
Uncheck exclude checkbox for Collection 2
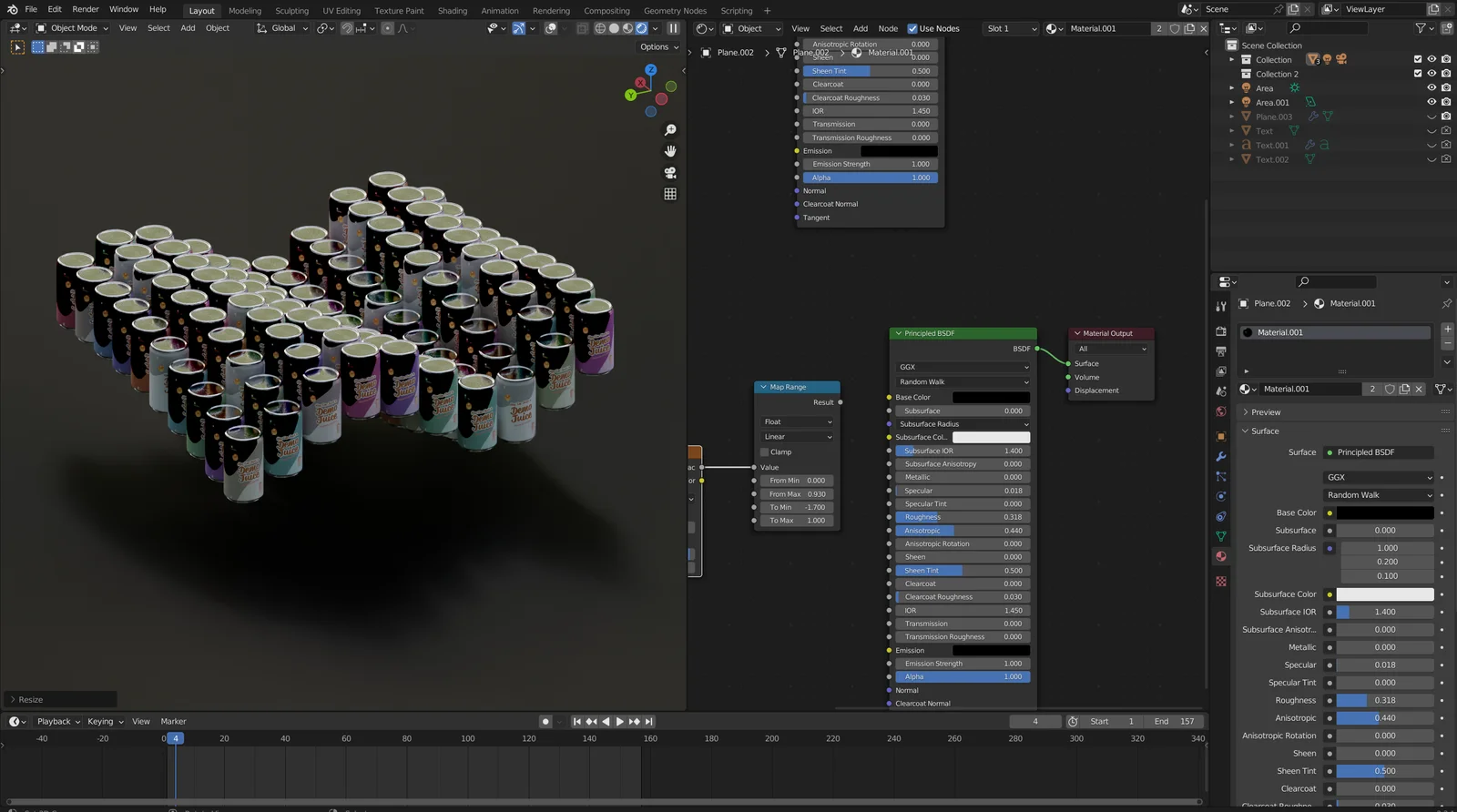pyautogui.click(x=1417, y=74)
